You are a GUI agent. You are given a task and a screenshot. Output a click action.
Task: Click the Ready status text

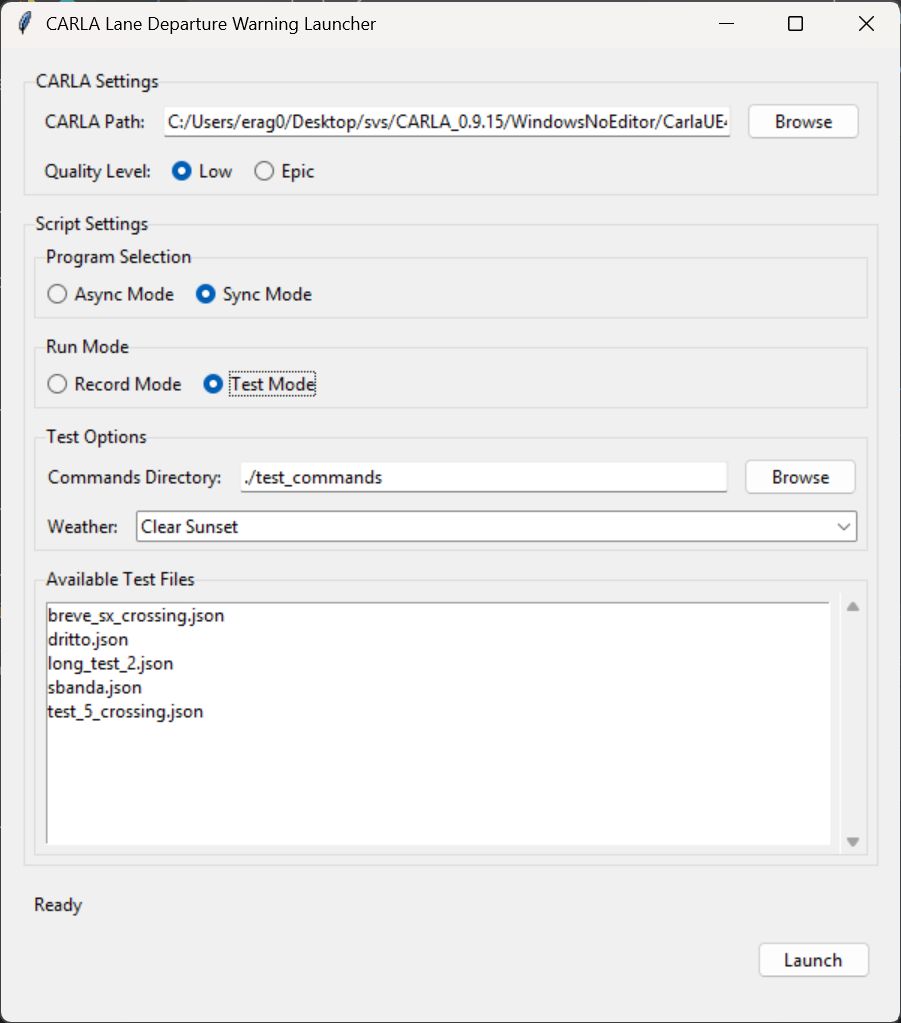58,905
